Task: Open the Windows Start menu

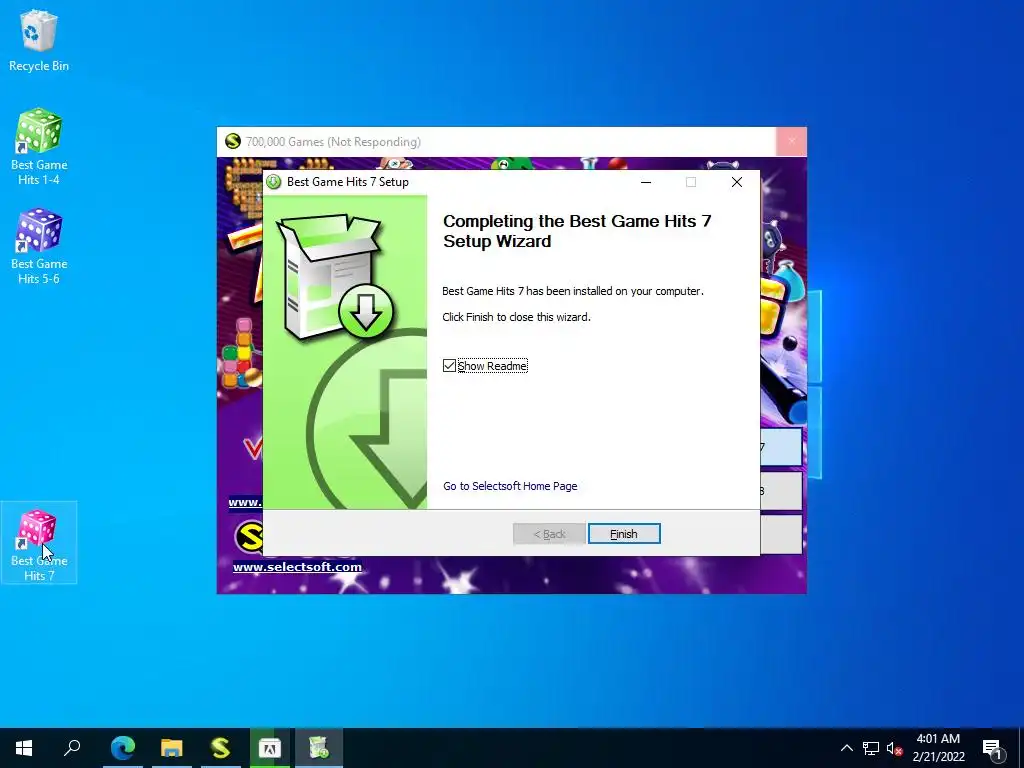Action: click(x=24, y=748)
